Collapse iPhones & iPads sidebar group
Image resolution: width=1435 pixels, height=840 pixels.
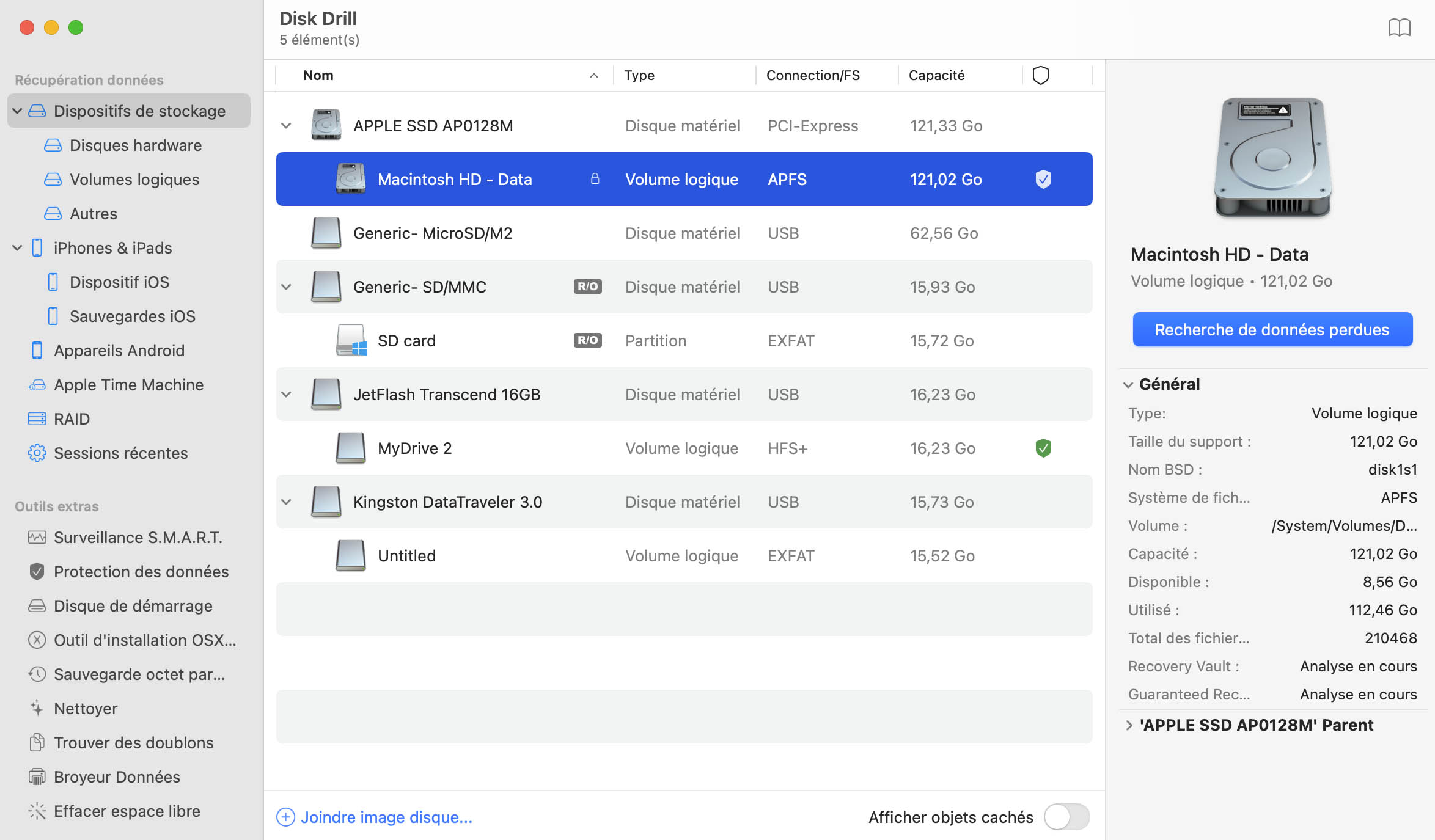click(x=17, y=247)
